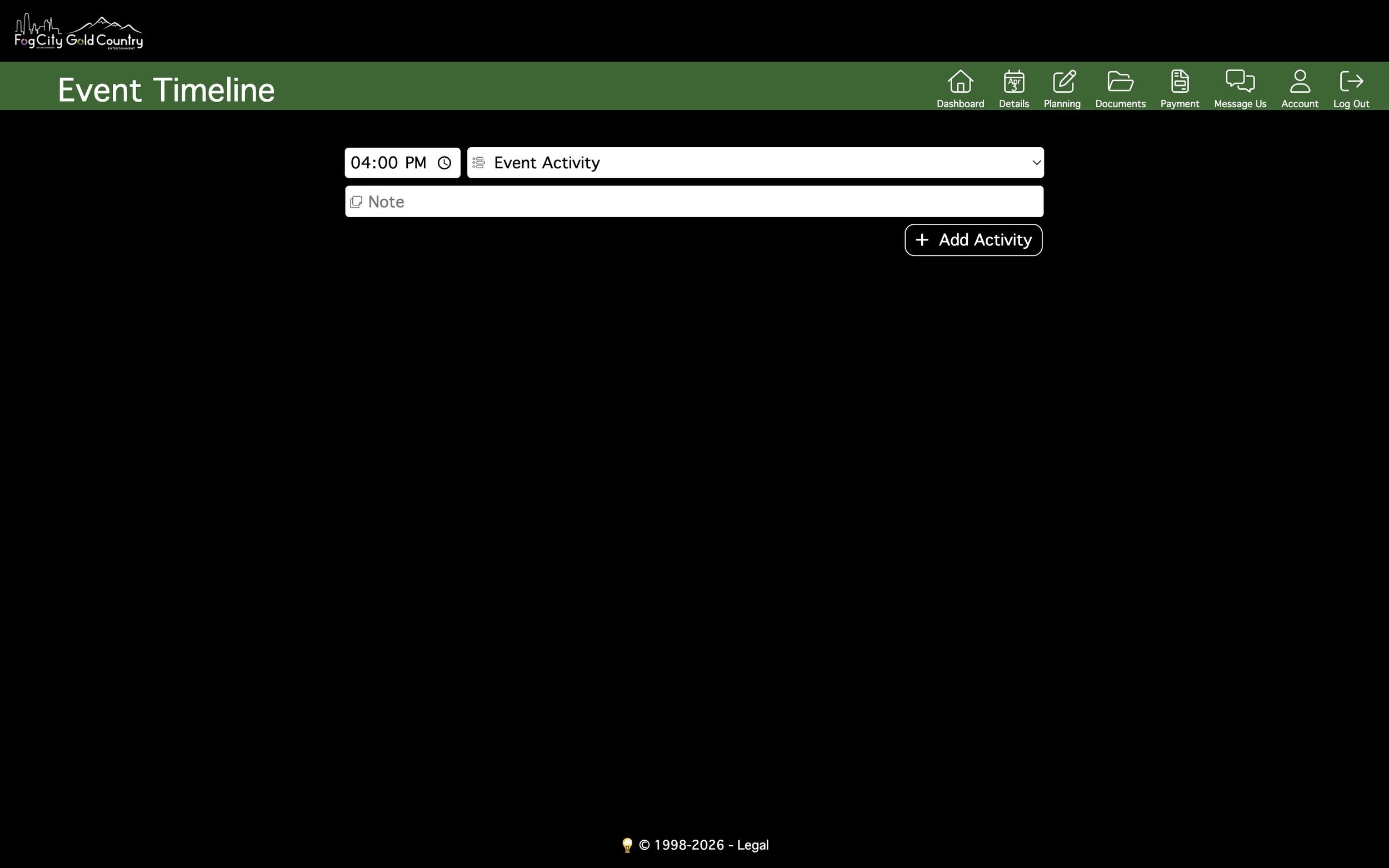Viewport: 1389px width, 868px height.
Task: Click the Details calendar icon
Action: point(1013,82)
